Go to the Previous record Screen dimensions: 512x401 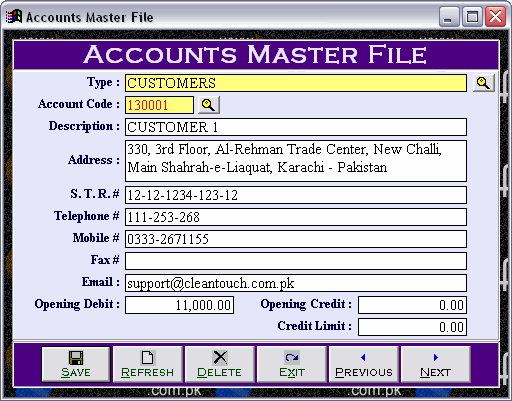[364, 364]
